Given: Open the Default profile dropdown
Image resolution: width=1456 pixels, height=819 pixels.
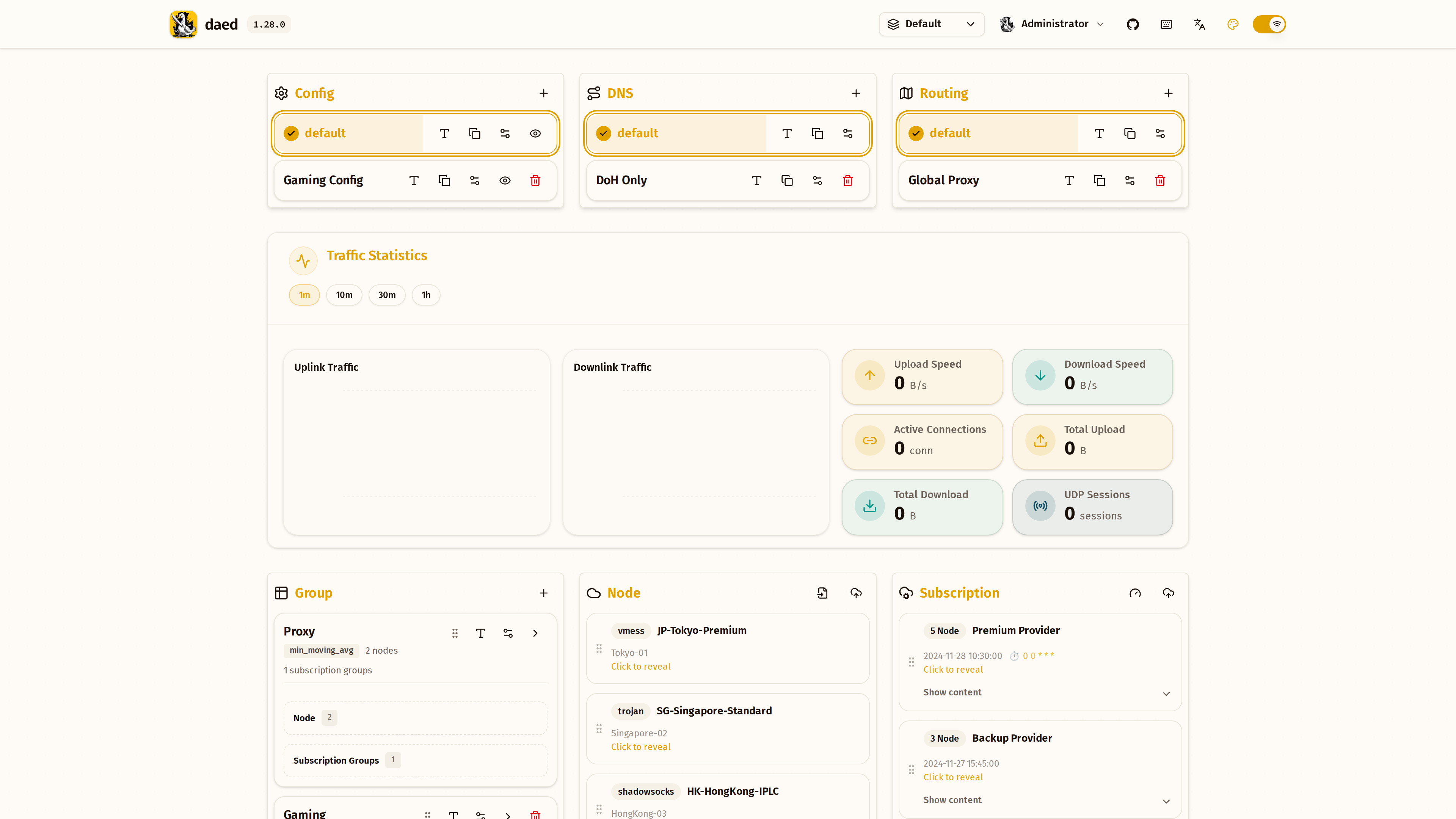Looking at the screenshot, I should (932, 24).
